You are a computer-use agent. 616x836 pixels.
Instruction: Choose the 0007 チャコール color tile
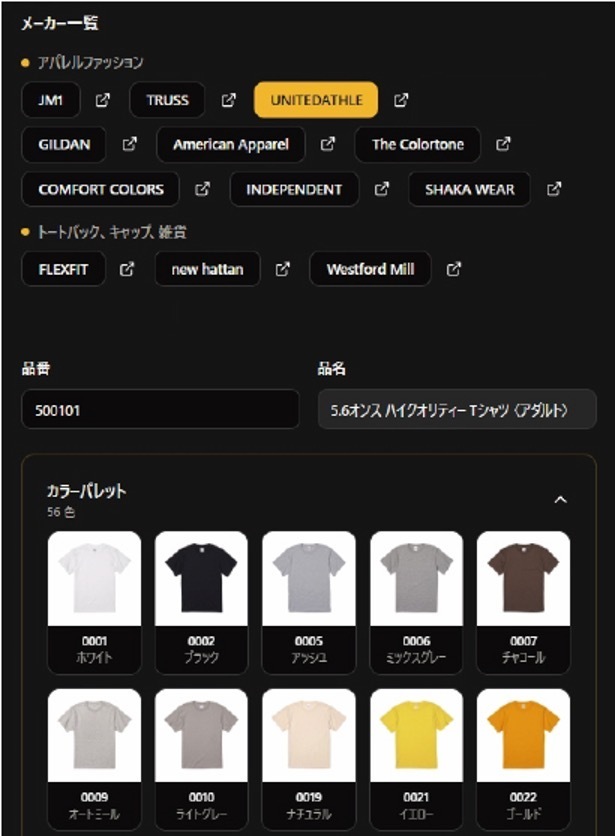click(x=523, y=601)
